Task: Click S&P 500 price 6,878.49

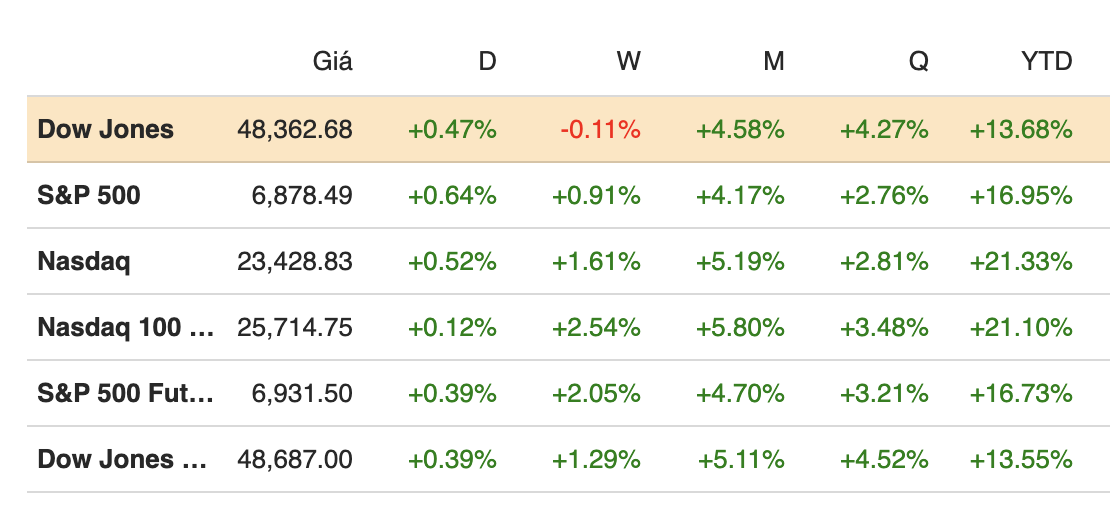Action: (x=301, y=195)
